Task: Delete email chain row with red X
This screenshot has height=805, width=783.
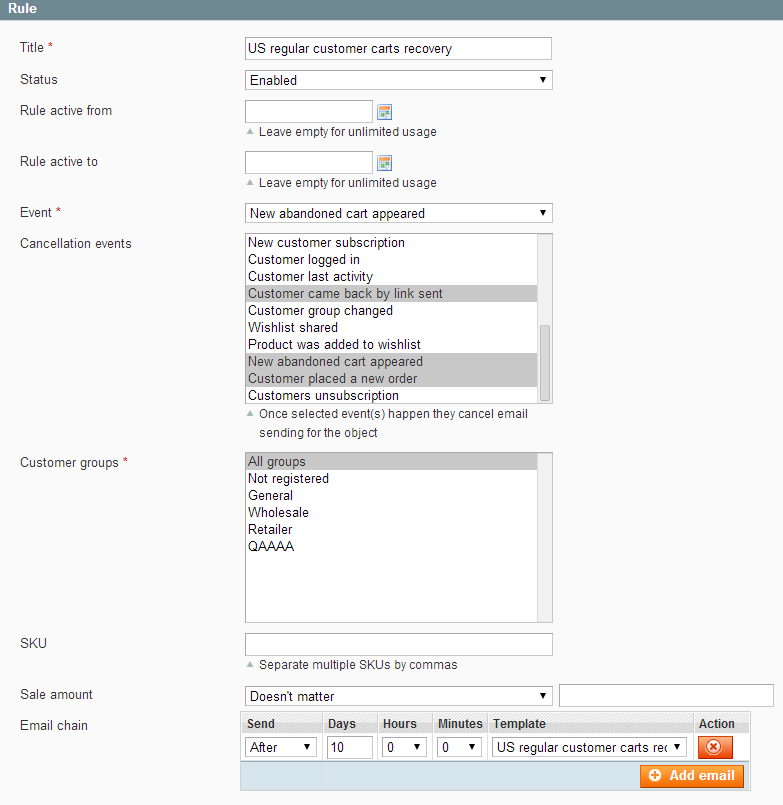Action: click(x=715, y=747)
